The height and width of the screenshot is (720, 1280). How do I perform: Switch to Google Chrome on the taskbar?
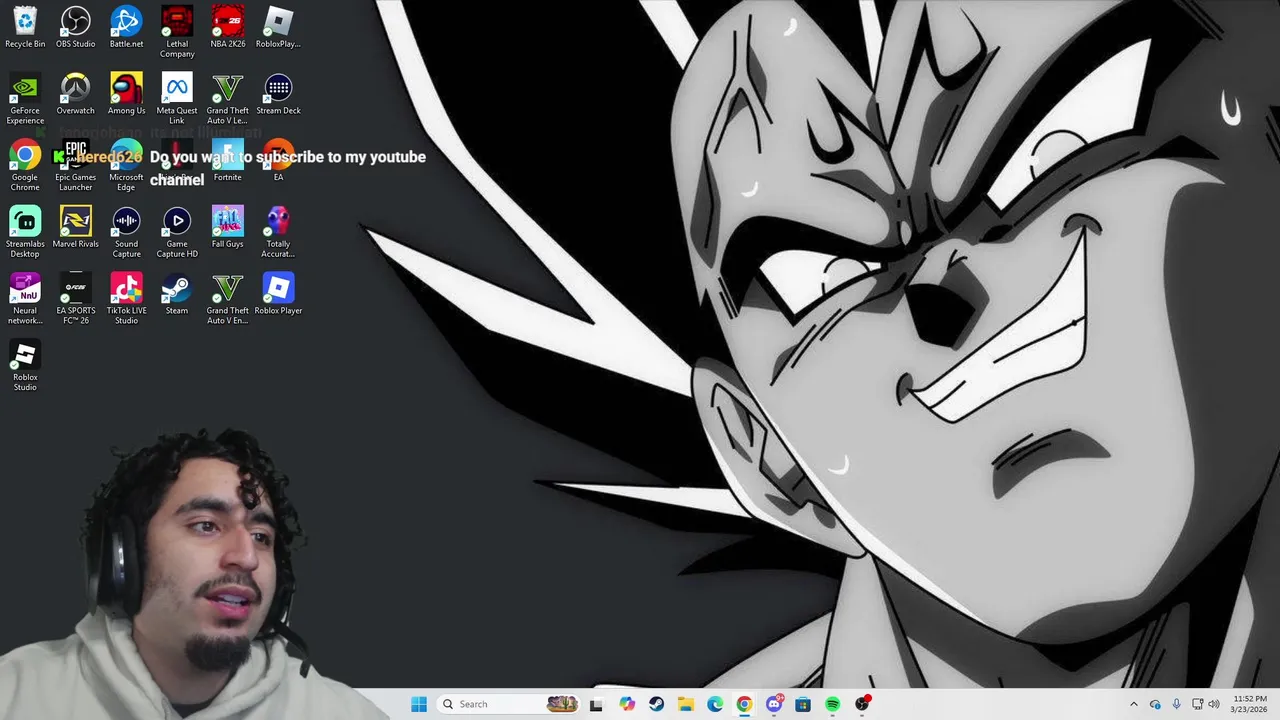(744, 704)
